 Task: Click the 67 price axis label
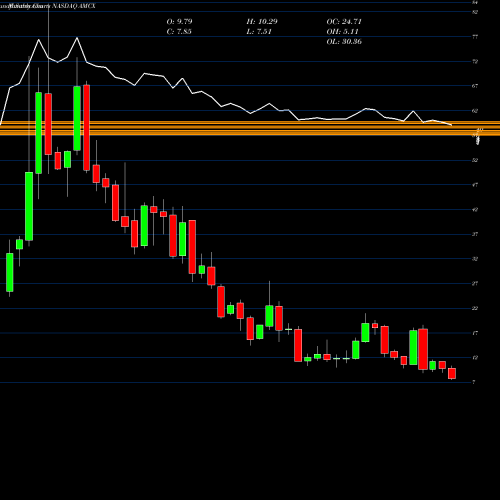click(475, 86)
